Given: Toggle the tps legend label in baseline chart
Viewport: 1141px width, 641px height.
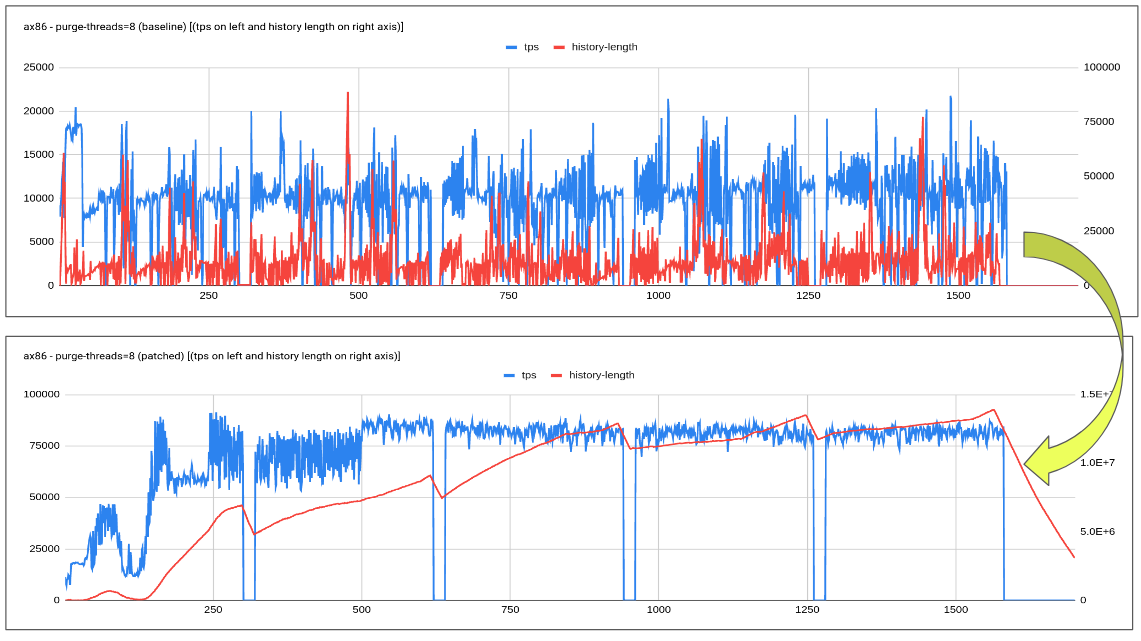Looking at the screenshot, I should point(531,47).
